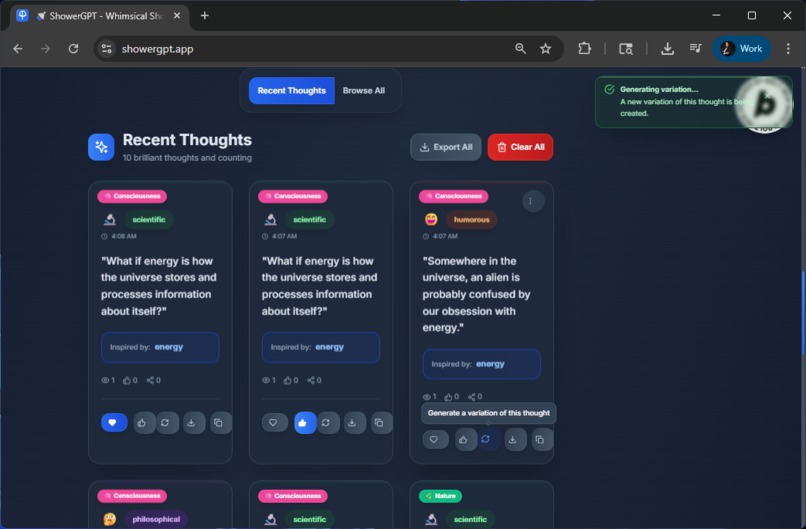Close the ShowerGPT browser tab

coord(177,16)
